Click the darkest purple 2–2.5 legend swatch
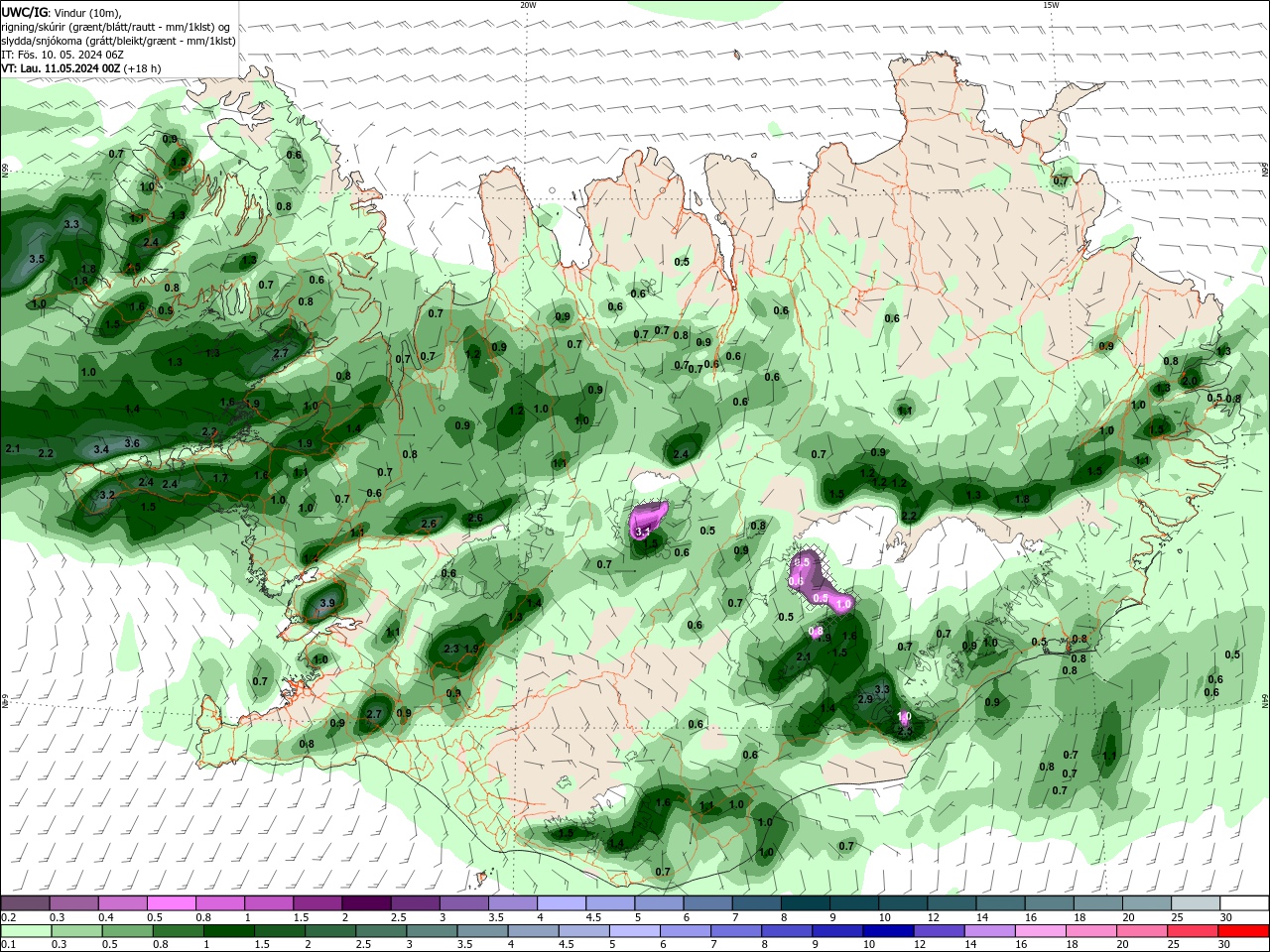Screen dimensions: 1270x952 365,903
